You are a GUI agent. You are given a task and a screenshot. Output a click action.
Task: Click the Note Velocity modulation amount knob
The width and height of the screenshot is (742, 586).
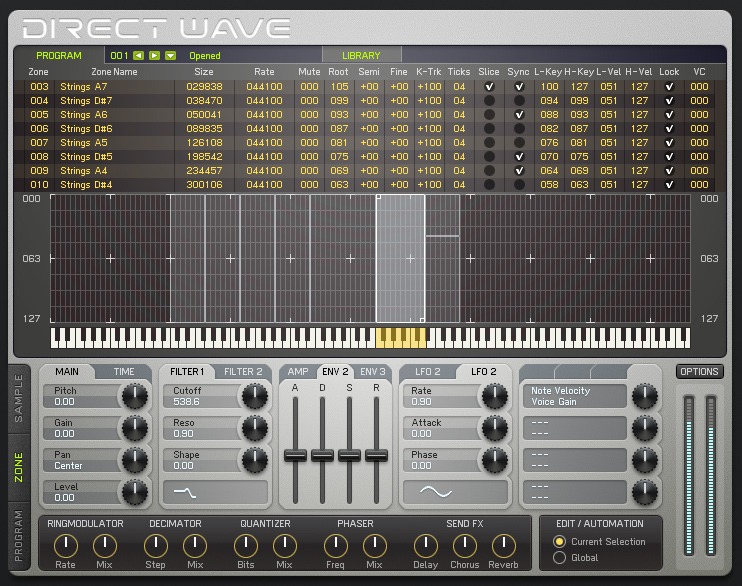[645, 396]
